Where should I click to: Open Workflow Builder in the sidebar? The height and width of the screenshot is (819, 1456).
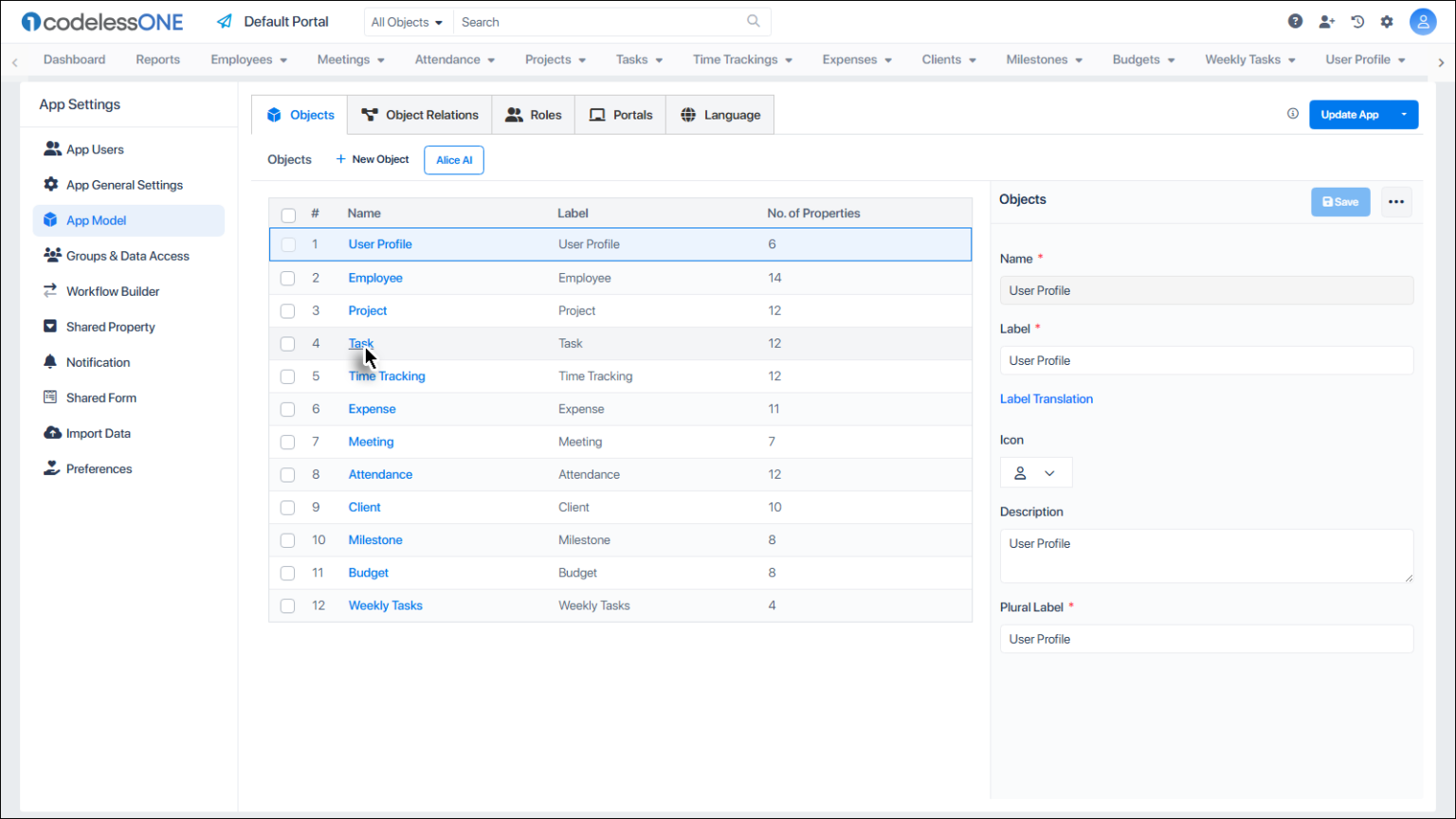click(x=112, y=291)
